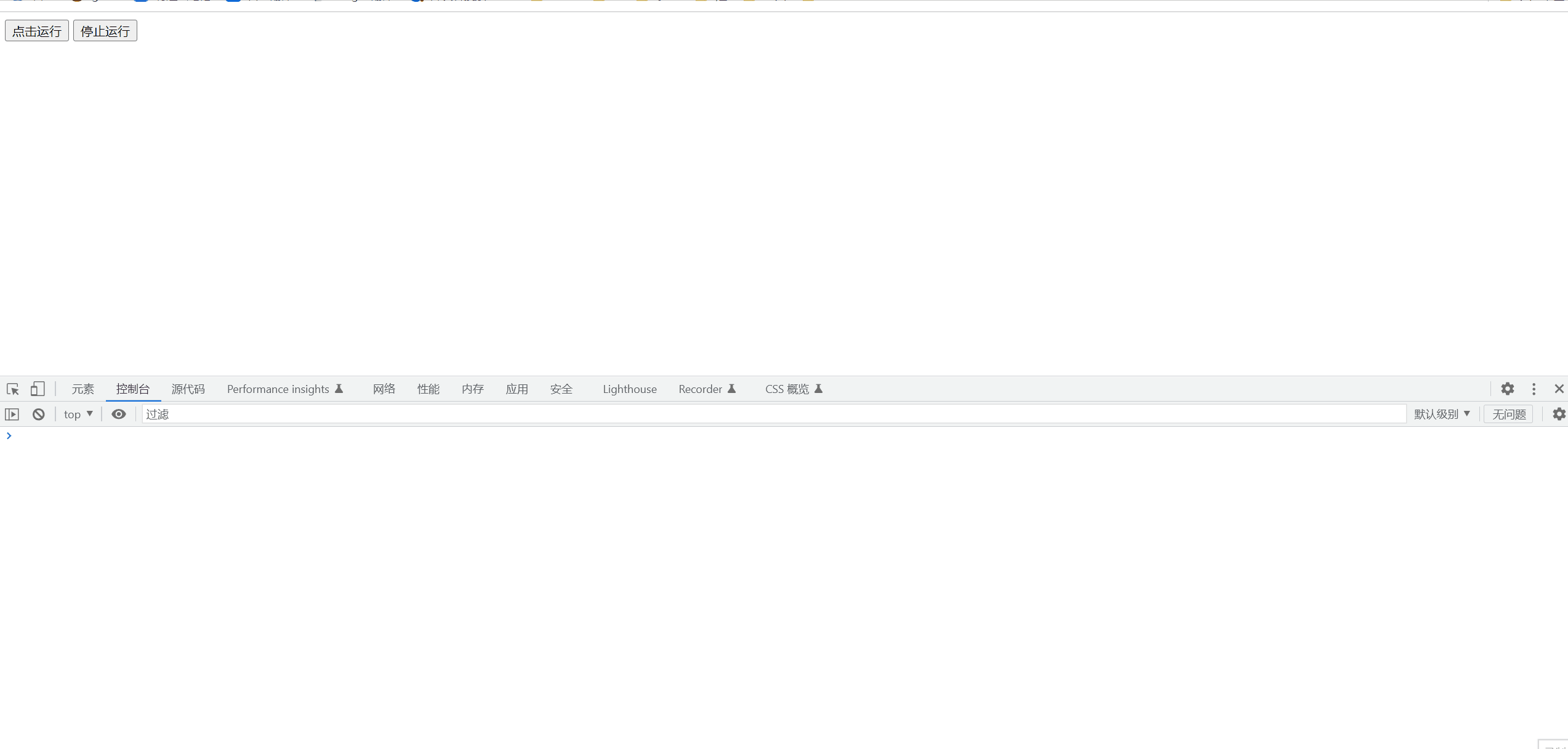Click into the 过滤 filter field
This screenshot has width=1568, height=749.
(773, 415)
